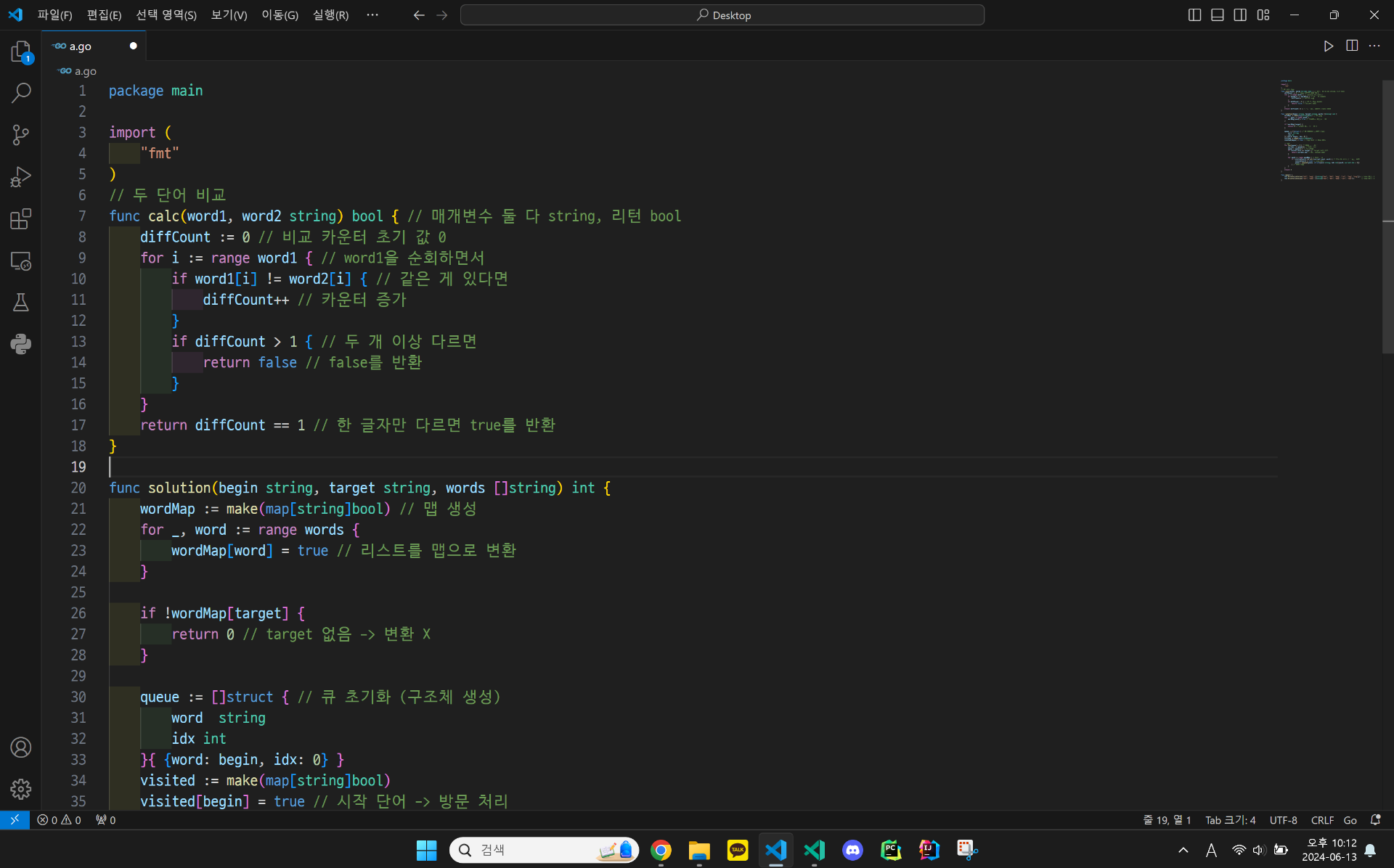
Task: Open status bar notifications bell
Action: click(x=1375, y=820)
